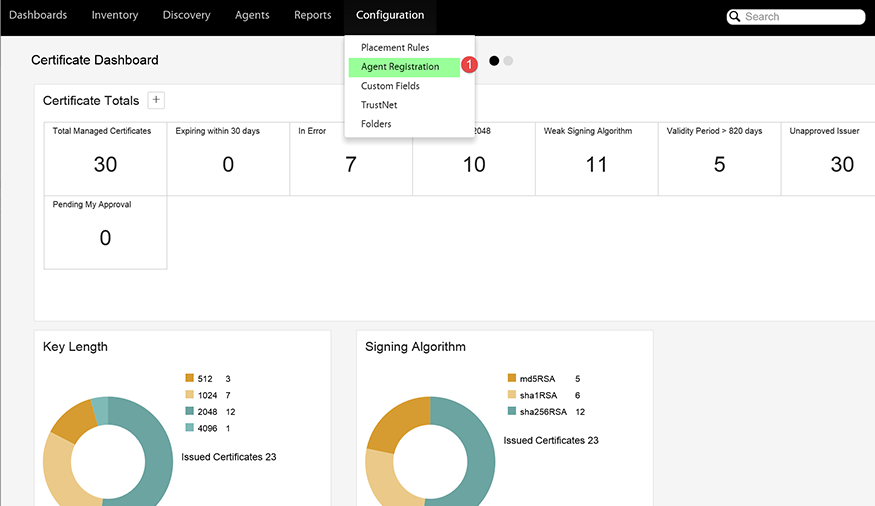The width and height of the screenshot is (875, 506).
Task: Choose Agent Registration from the menu
Action: [400, 67]
